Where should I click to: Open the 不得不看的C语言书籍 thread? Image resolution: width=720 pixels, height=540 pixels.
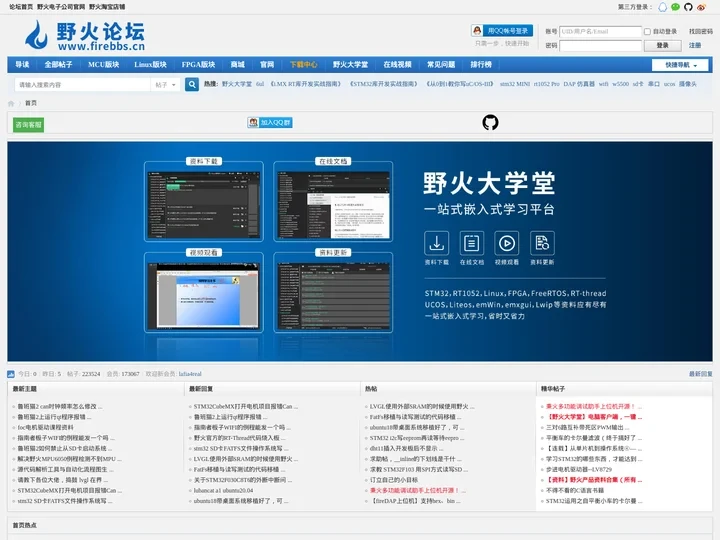(x=574, y=491)
